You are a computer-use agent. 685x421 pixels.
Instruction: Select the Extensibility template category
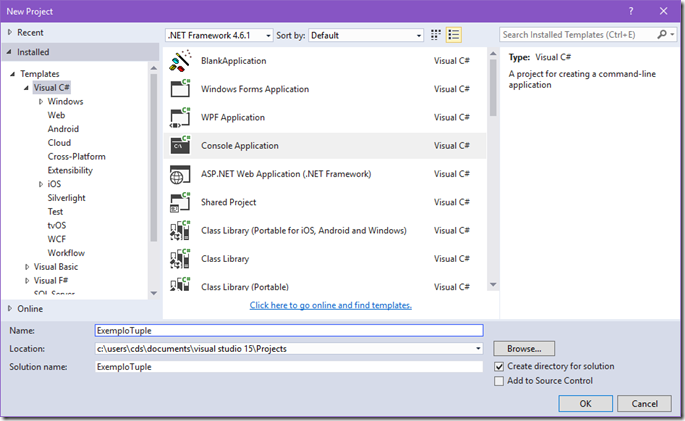pyautogui.click(x=70, y=170)
